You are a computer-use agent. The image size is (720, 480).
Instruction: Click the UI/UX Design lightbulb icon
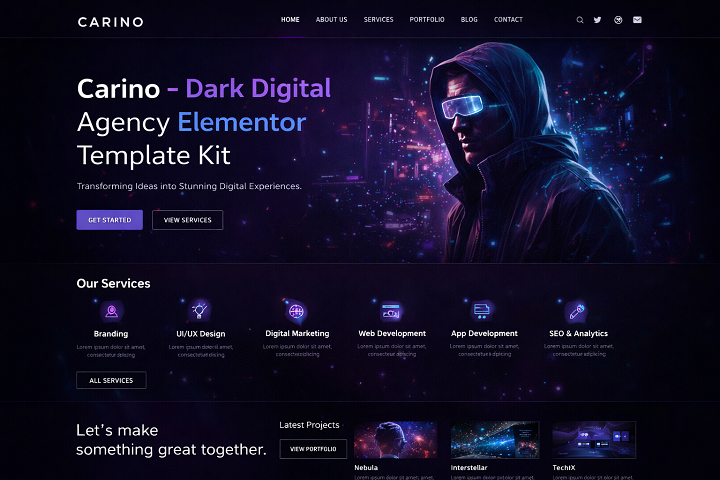click(200, 311)
